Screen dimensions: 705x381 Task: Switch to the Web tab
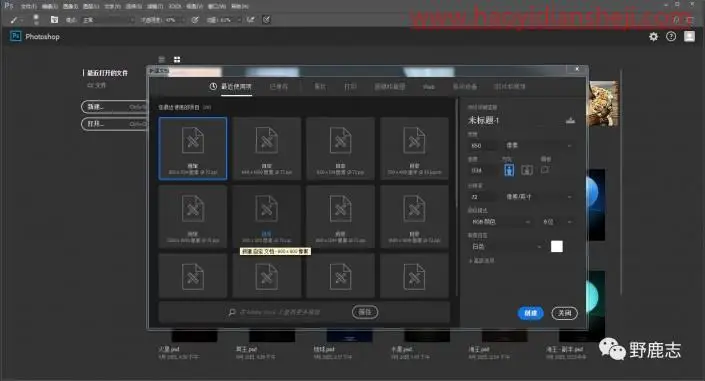tap(429, 86)
